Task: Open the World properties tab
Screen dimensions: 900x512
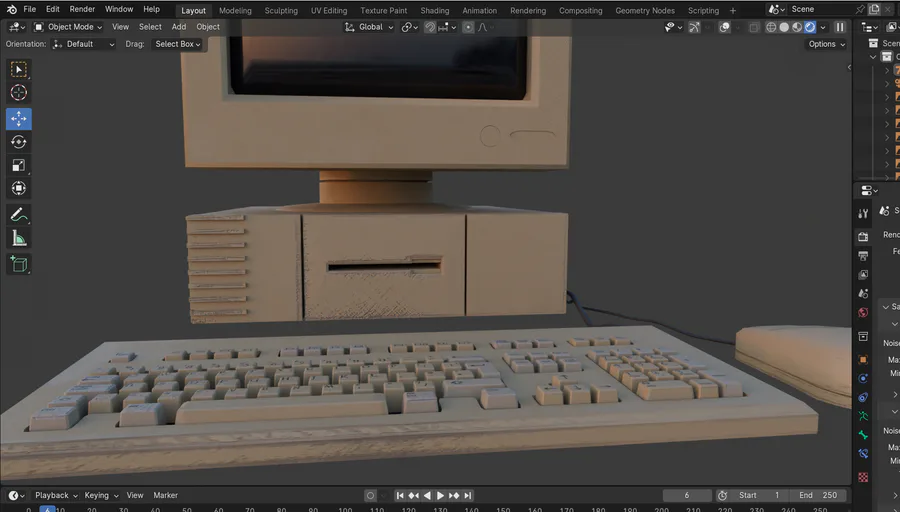Action: 863,312
